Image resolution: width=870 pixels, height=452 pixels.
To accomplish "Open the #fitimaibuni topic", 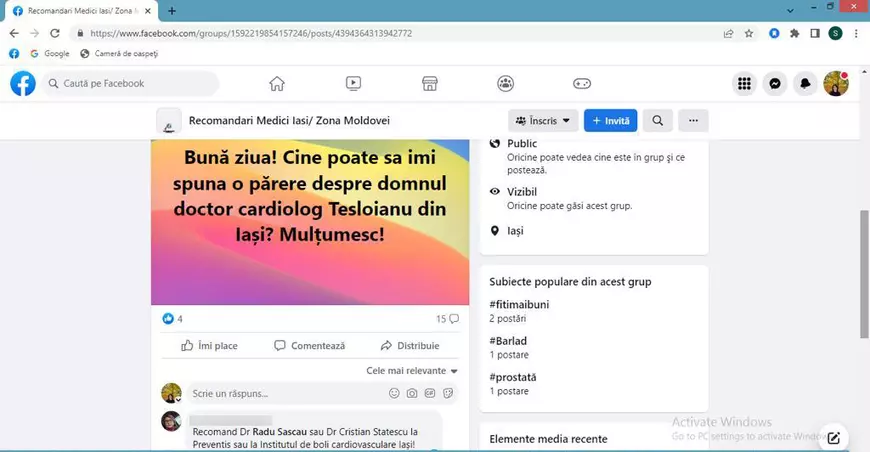I will tap(519, 304).
